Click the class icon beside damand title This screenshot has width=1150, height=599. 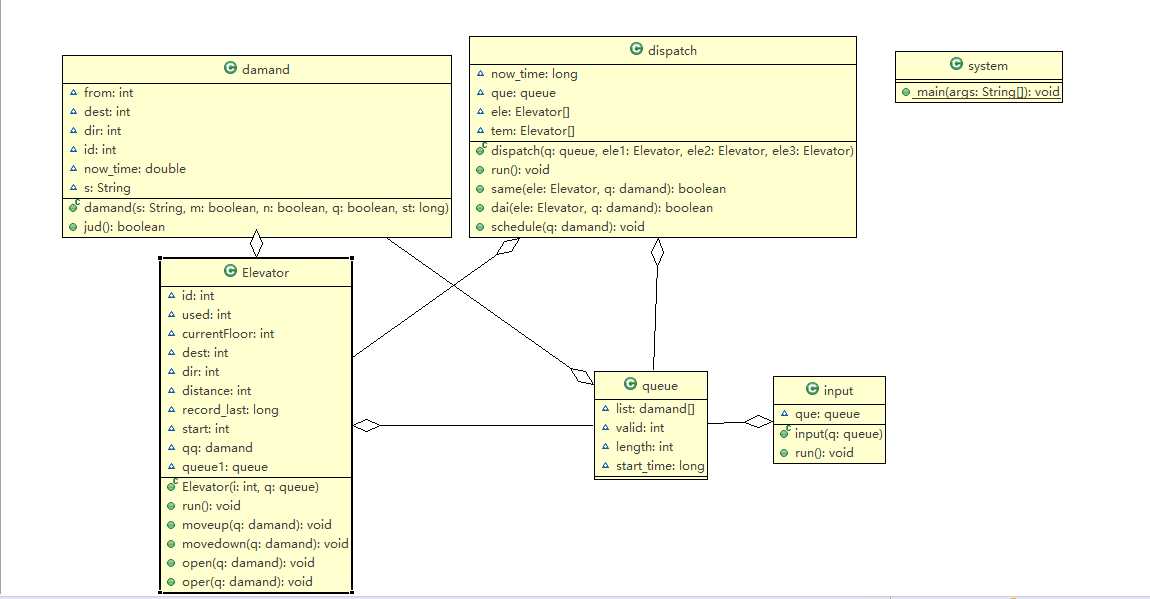pos(230,68)
